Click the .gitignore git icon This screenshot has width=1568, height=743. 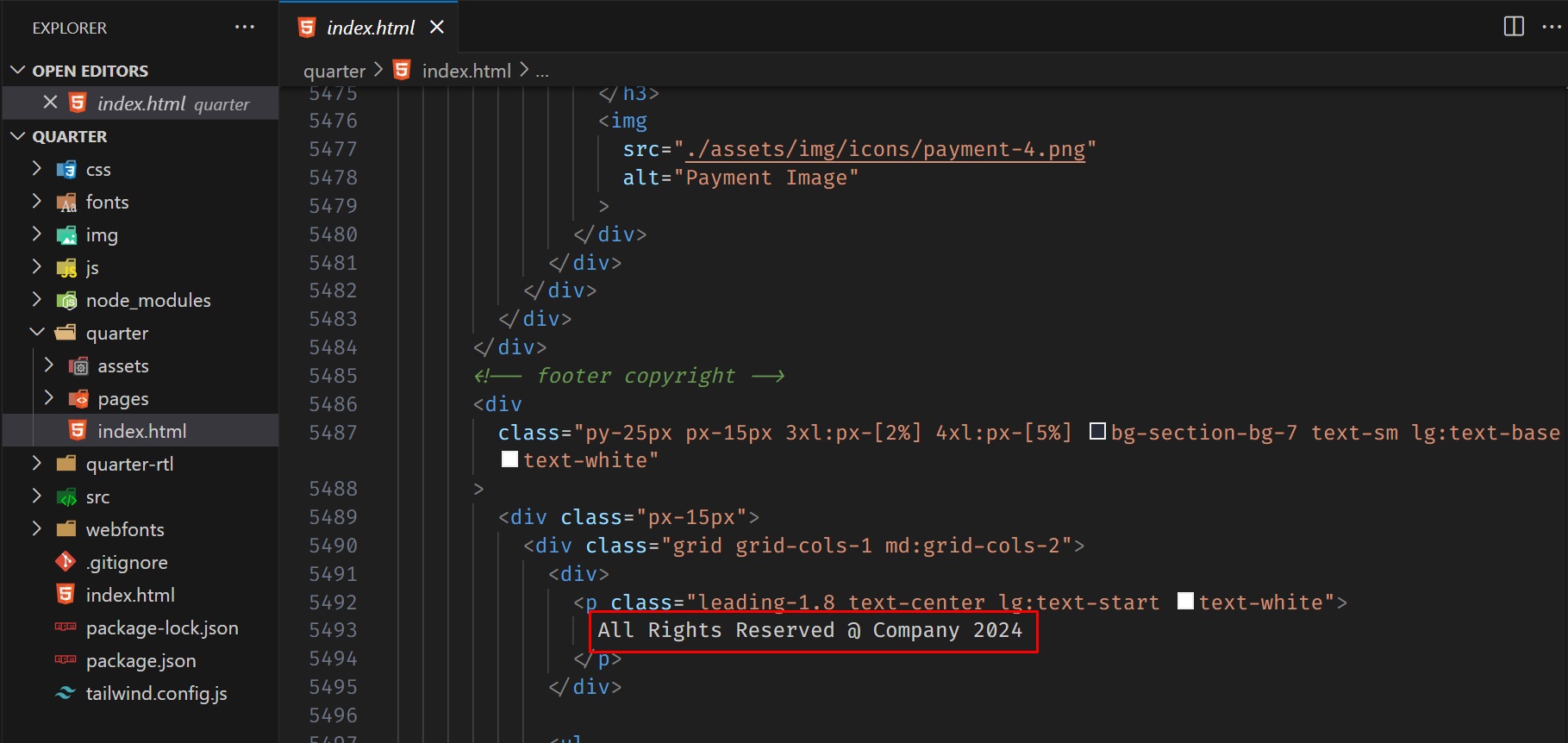click(66, 562)
